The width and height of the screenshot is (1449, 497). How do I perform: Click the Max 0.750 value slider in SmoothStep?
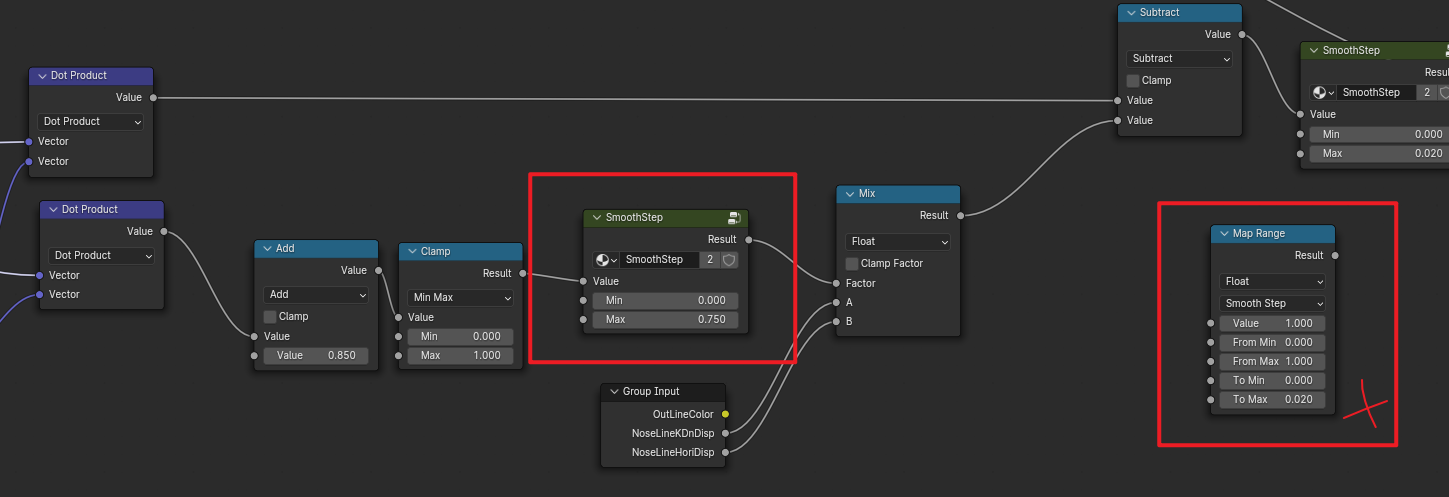(665, 320)
